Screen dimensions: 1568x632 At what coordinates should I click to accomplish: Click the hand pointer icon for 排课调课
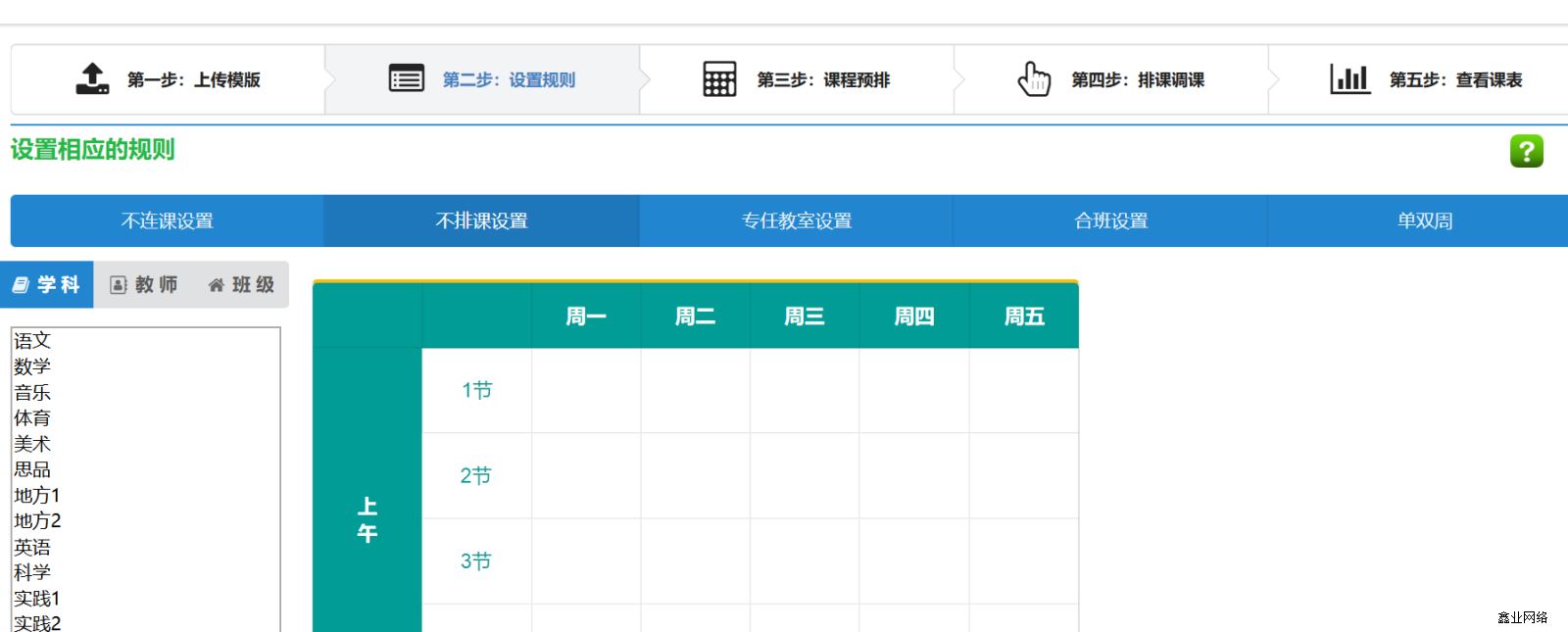(1034, 78)
